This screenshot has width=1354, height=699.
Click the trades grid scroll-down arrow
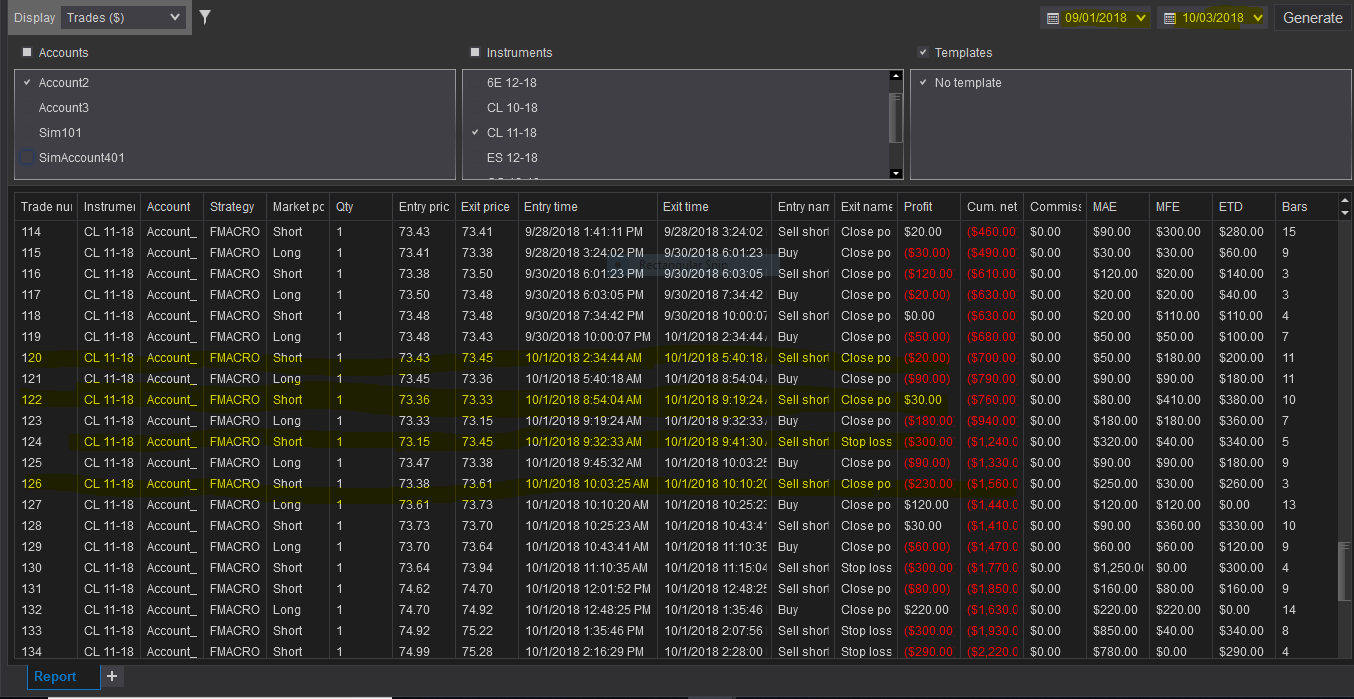click(x=1345, y=213)
